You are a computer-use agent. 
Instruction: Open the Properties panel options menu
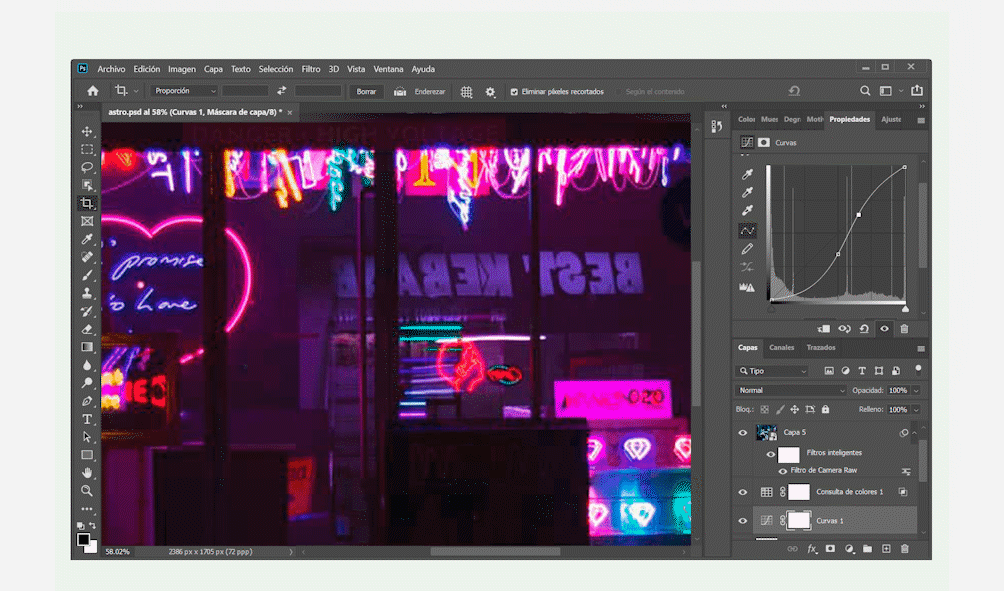921,120
